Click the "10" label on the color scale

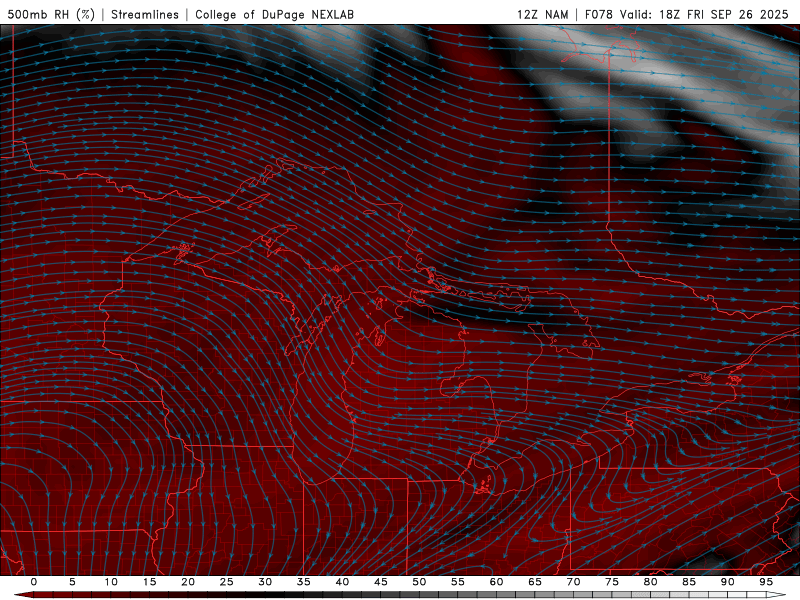(x=111, y=582)
